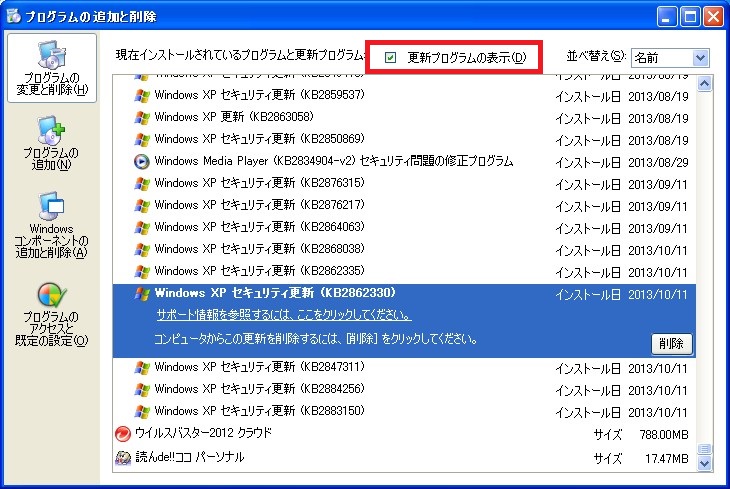Click 削除 button for KB2862330
This screenshot has height=489, width=730.
(671, 344)
